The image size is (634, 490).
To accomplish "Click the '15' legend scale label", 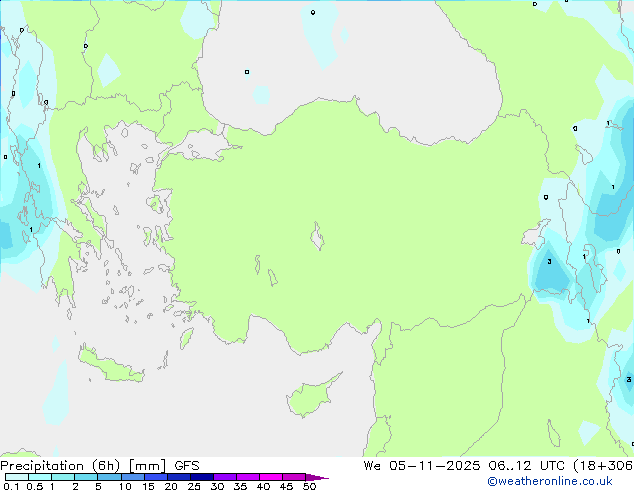I will click(148, 486).
